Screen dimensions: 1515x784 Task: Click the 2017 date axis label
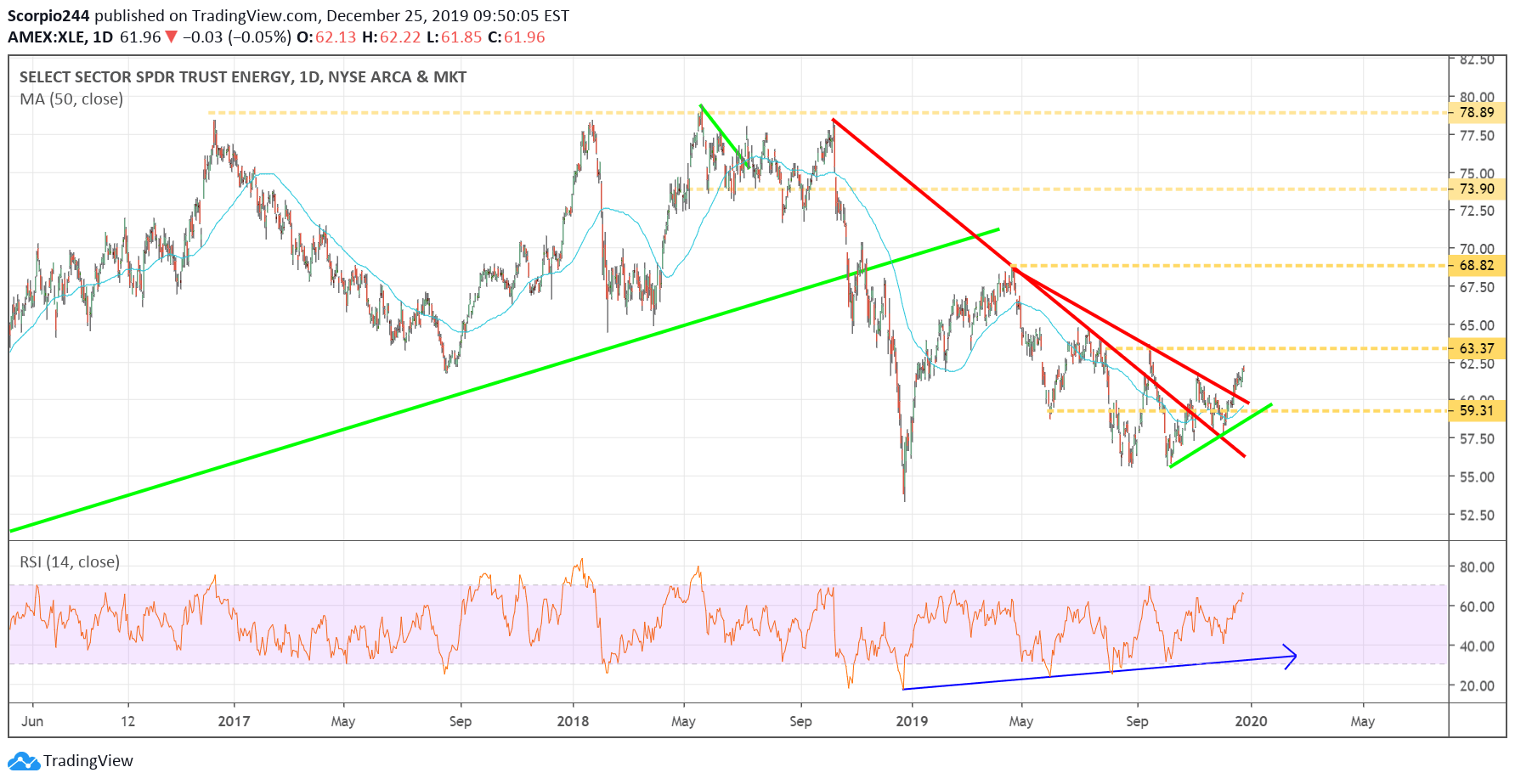coord(234,721)
